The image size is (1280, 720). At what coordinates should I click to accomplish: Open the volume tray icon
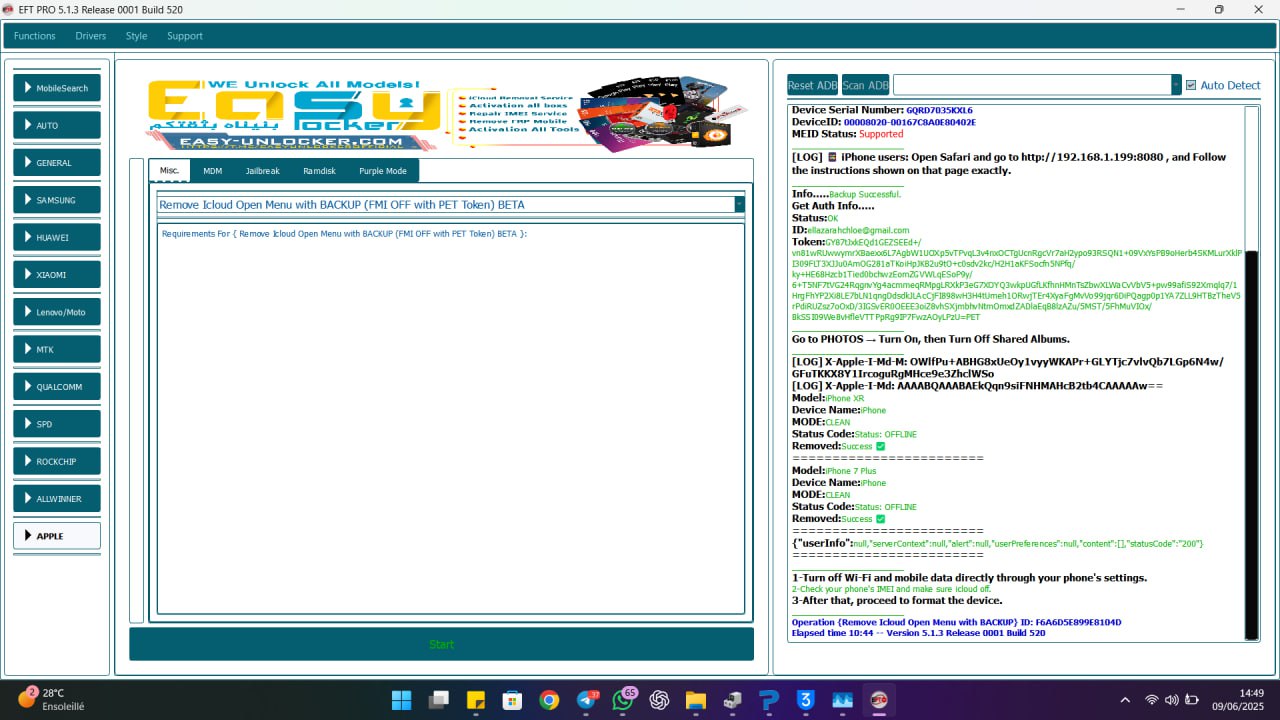pos(1172,700)
